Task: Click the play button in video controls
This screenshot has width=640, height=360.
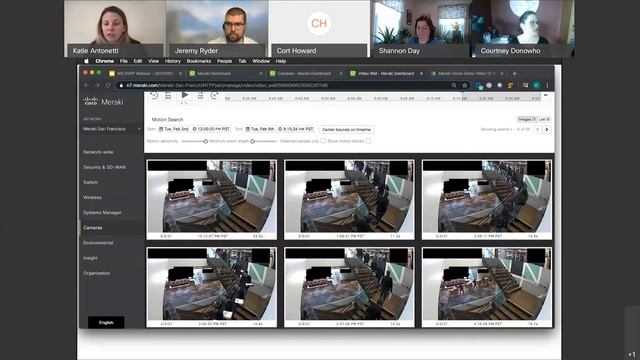Action: (184, 95)
